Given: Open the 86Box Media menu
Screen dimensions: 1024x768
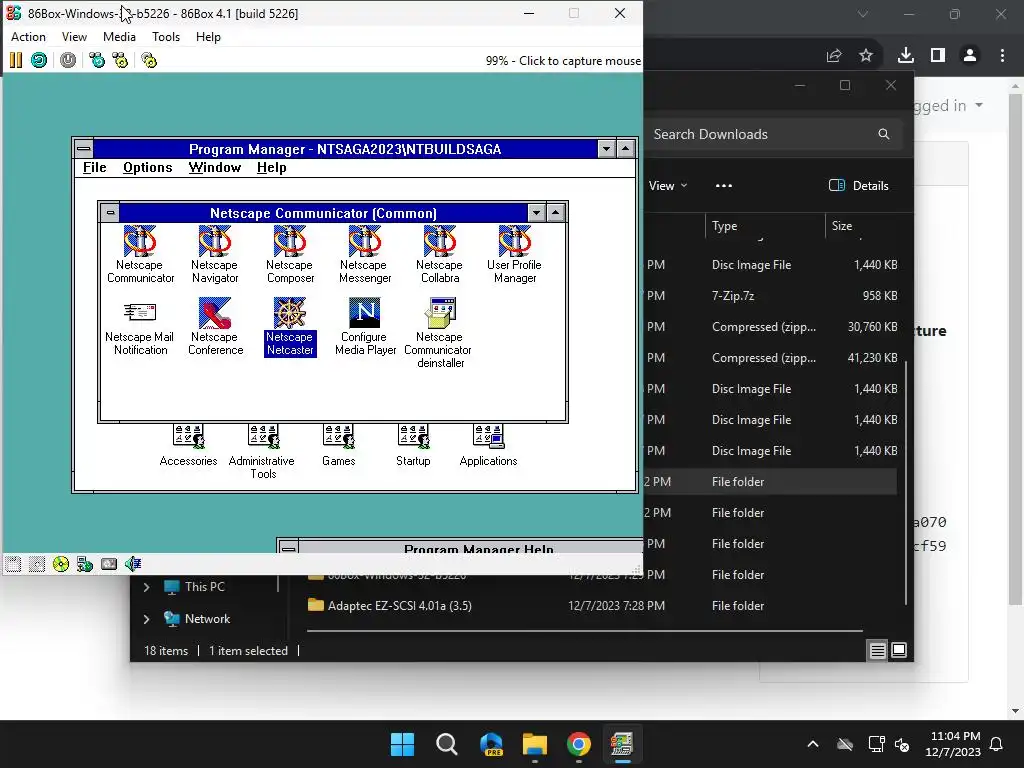Looking at the screenshot, I should click(x=120, y=37).
